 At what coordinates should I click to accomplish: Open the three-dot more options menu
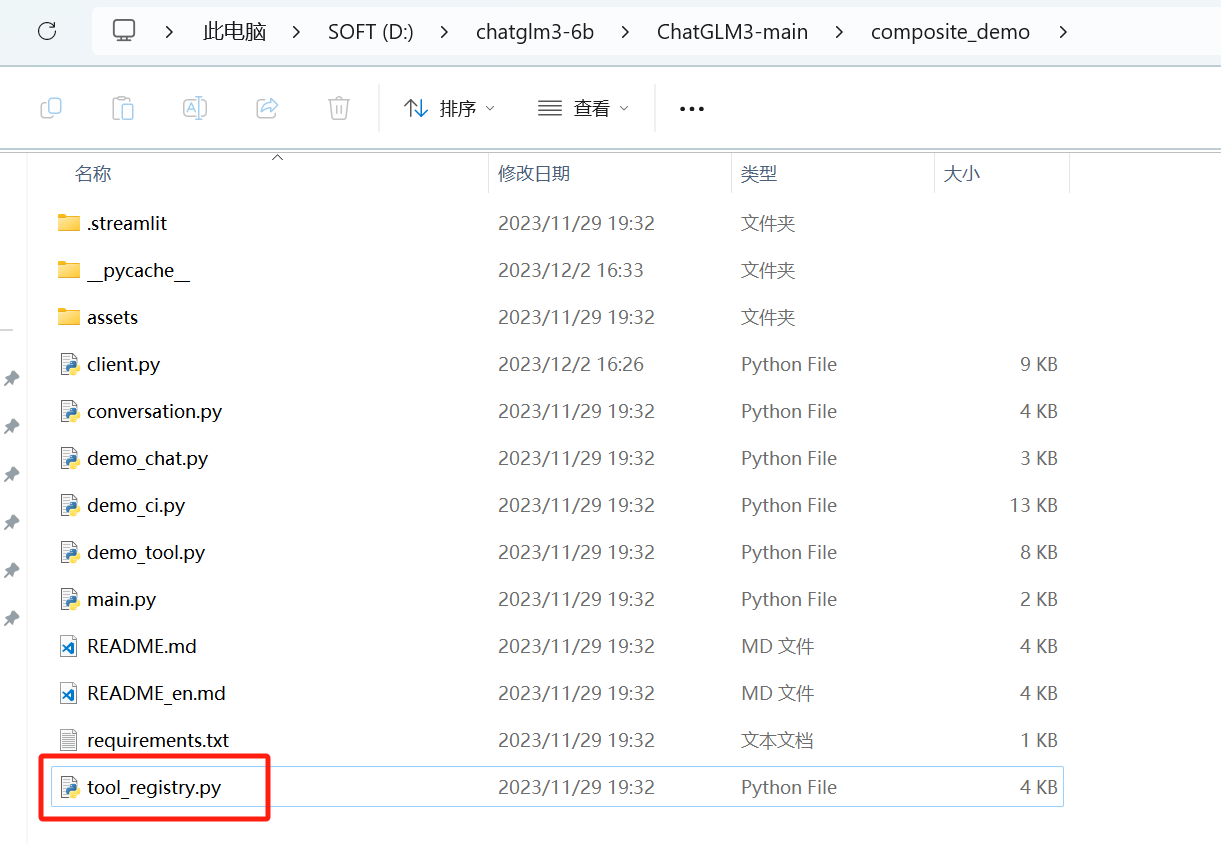(692, 109)
